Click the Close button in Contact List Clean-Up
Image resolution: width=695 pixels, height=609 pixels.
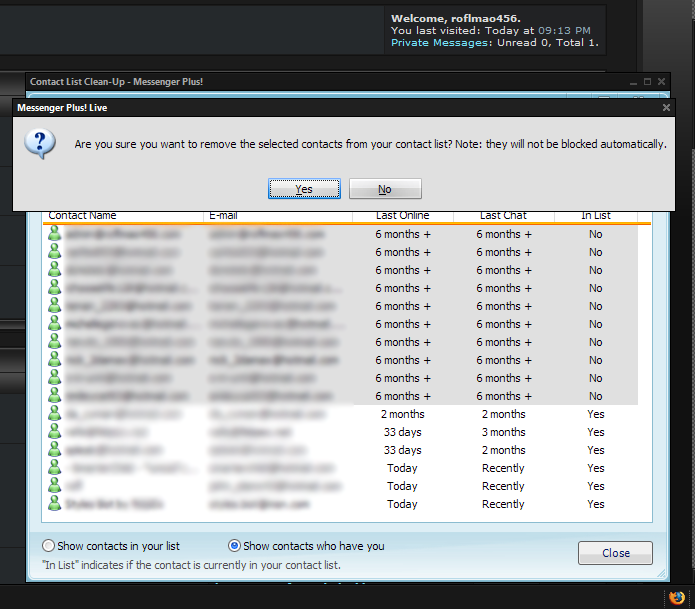[615, 553]
